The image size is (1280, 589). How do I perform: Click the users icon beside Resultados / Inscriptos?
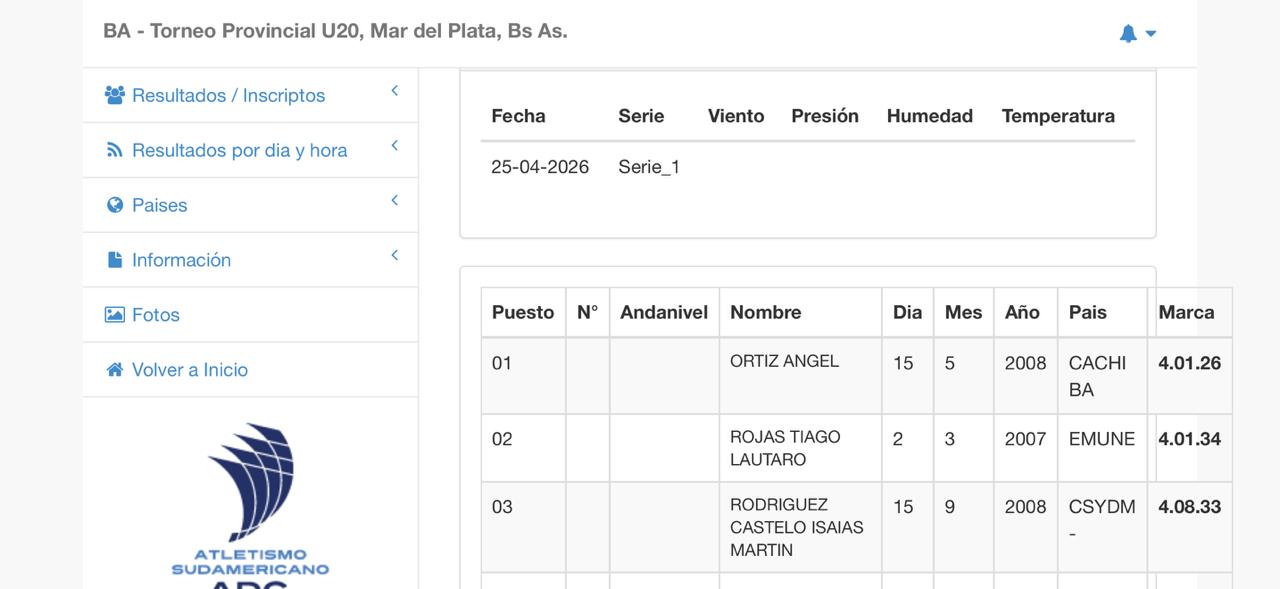(x=115, y=95)
